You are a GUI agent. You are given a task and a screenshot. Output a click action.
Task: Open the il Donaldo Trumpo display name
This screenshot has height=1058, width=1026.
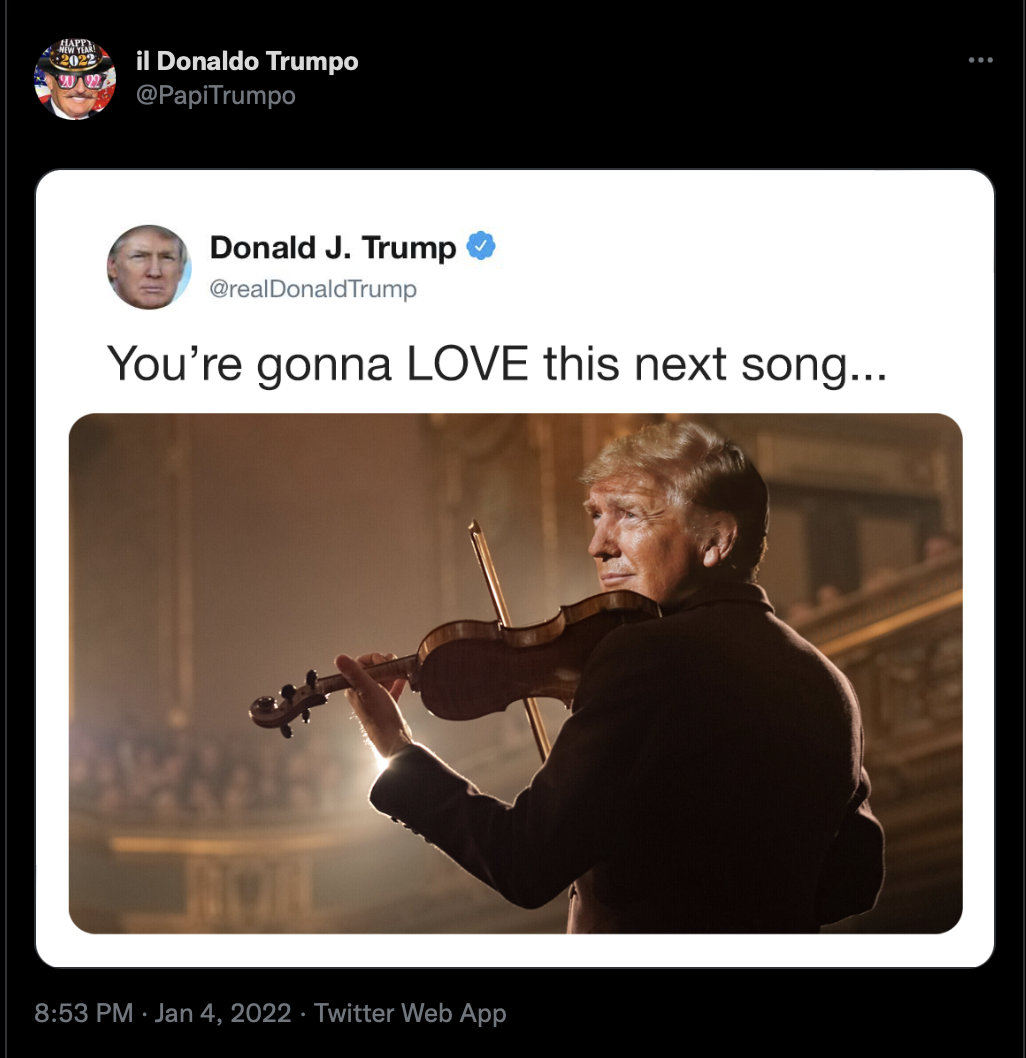[x=247, y=61]
